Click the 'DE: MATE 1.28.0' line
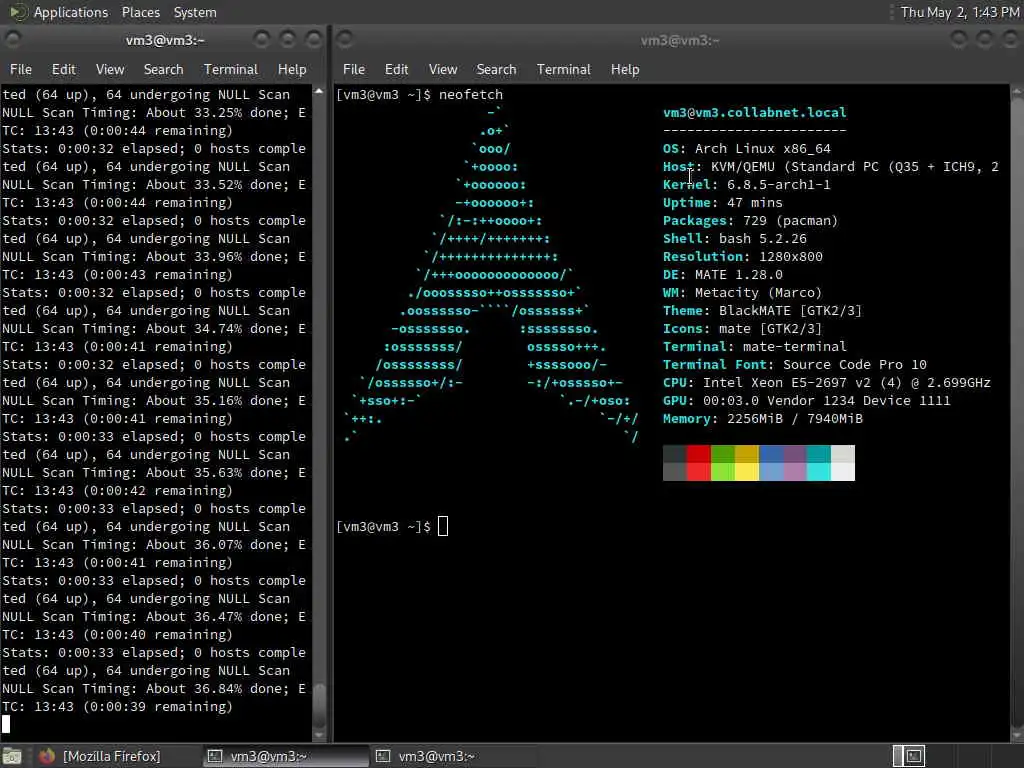 (x=722, y=274)
